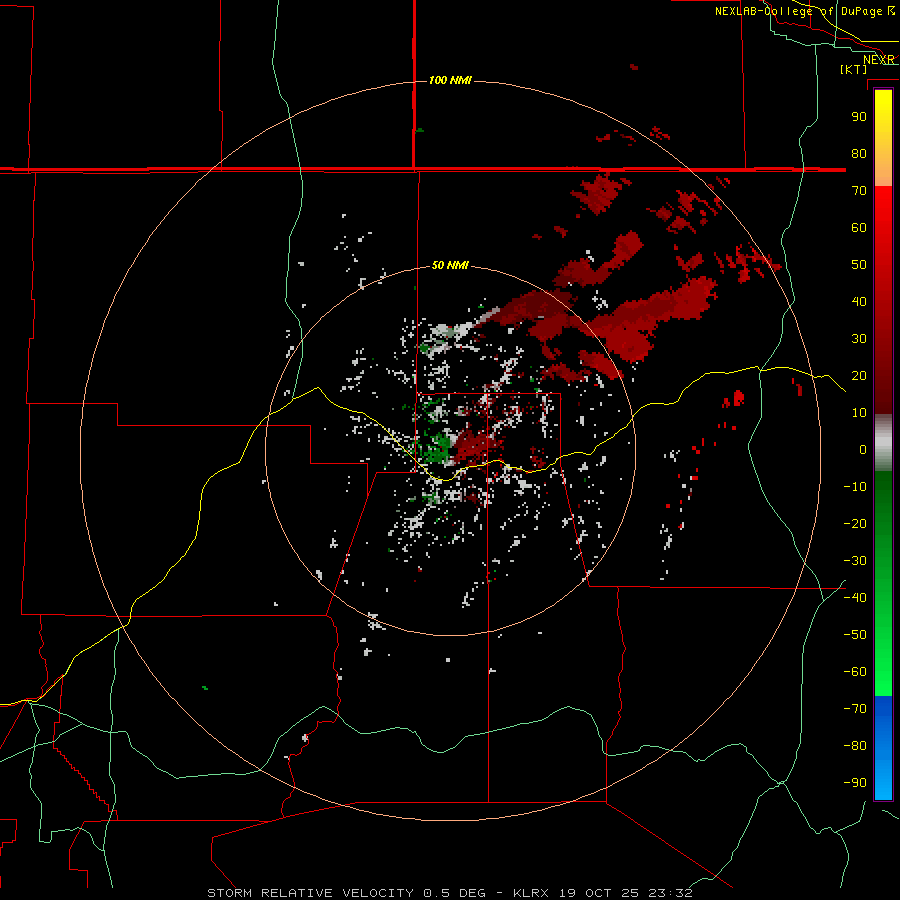Screen dimensions: 900x900
Task: Click the blue bottom segment of color bar
Action: point(883,748)
